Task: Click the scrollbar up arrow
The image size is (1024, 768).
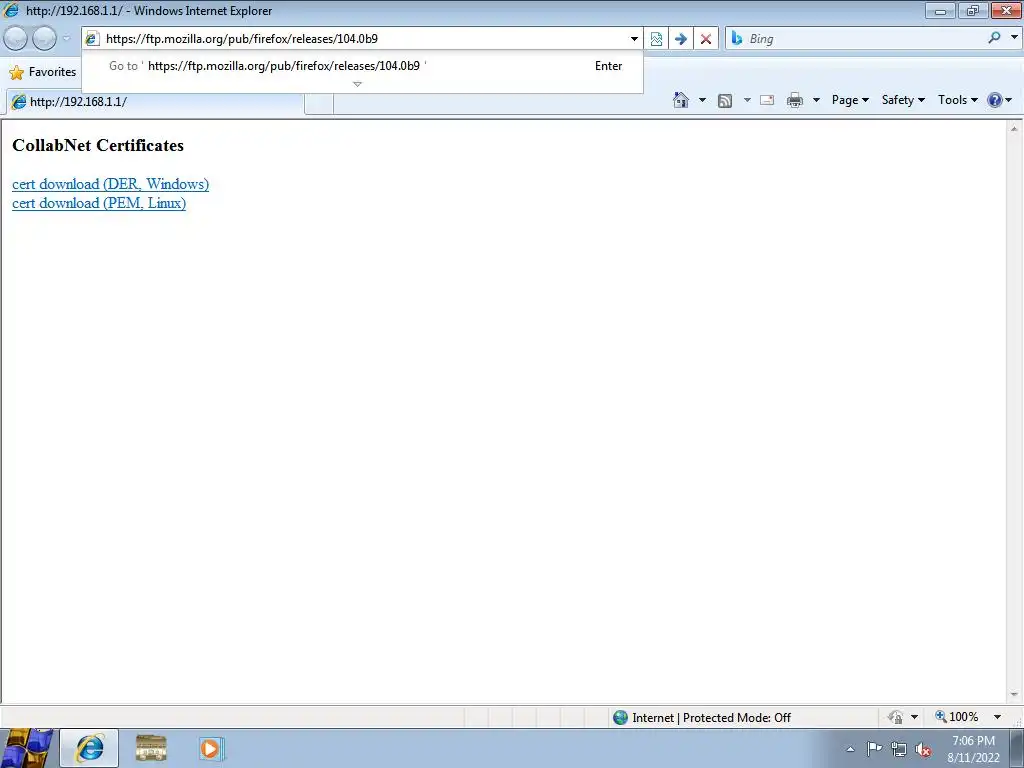Action: [x=1014, y=129]
